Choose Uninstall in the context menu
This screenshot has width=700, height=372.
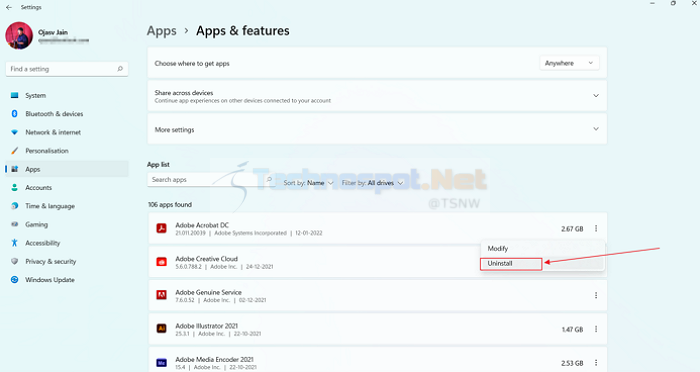542,263
